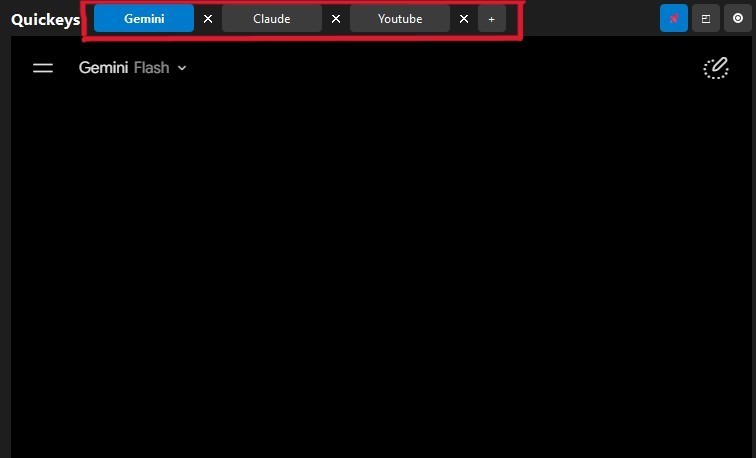Open the Gemini hamburger menu

click(x=43, y=68)
